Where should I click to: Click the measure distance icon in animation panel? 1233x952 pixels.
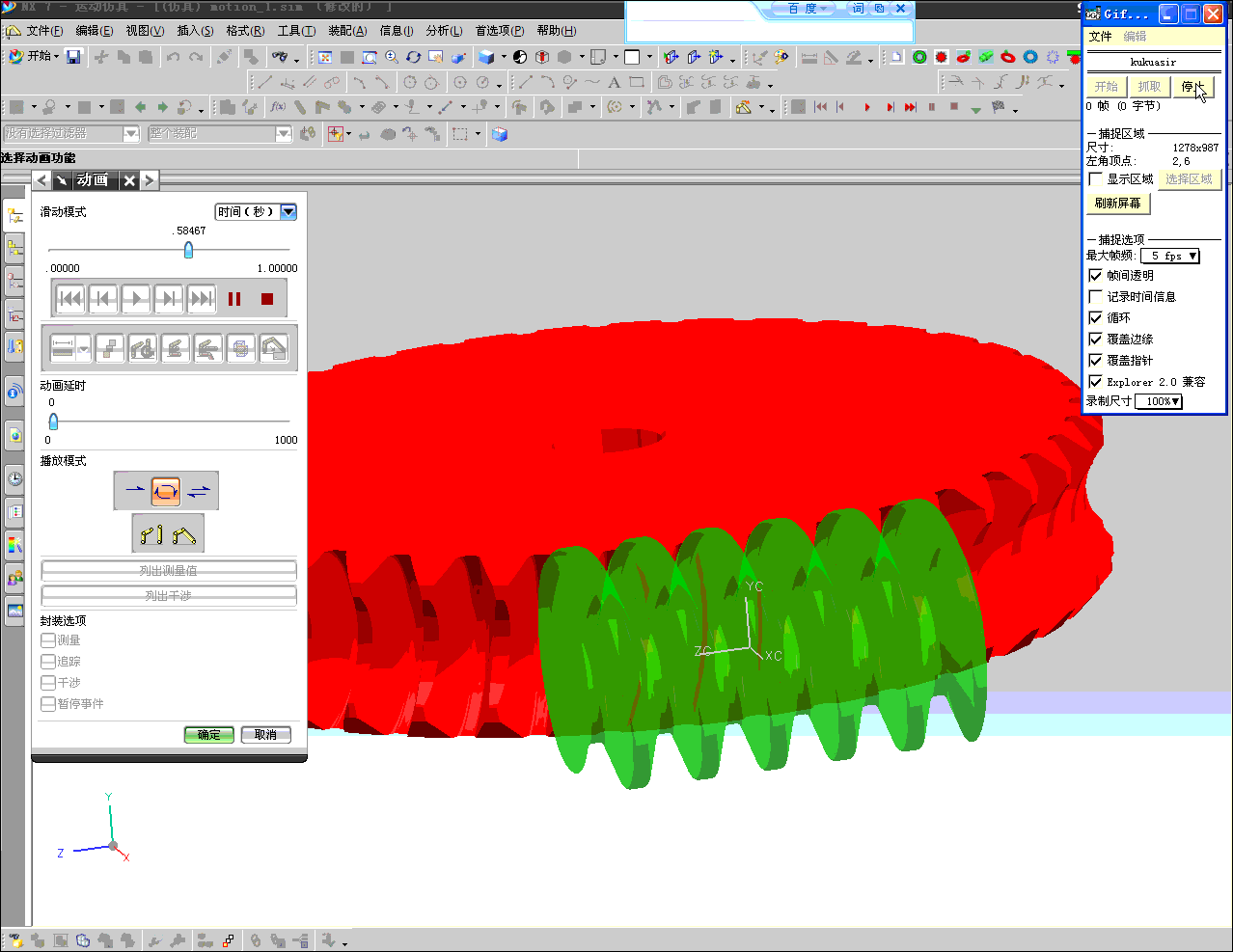tap(64, 347)
